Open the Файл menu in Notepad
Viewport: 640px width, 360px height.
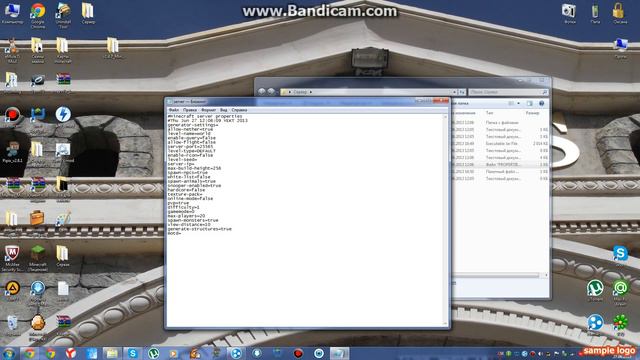174,110
